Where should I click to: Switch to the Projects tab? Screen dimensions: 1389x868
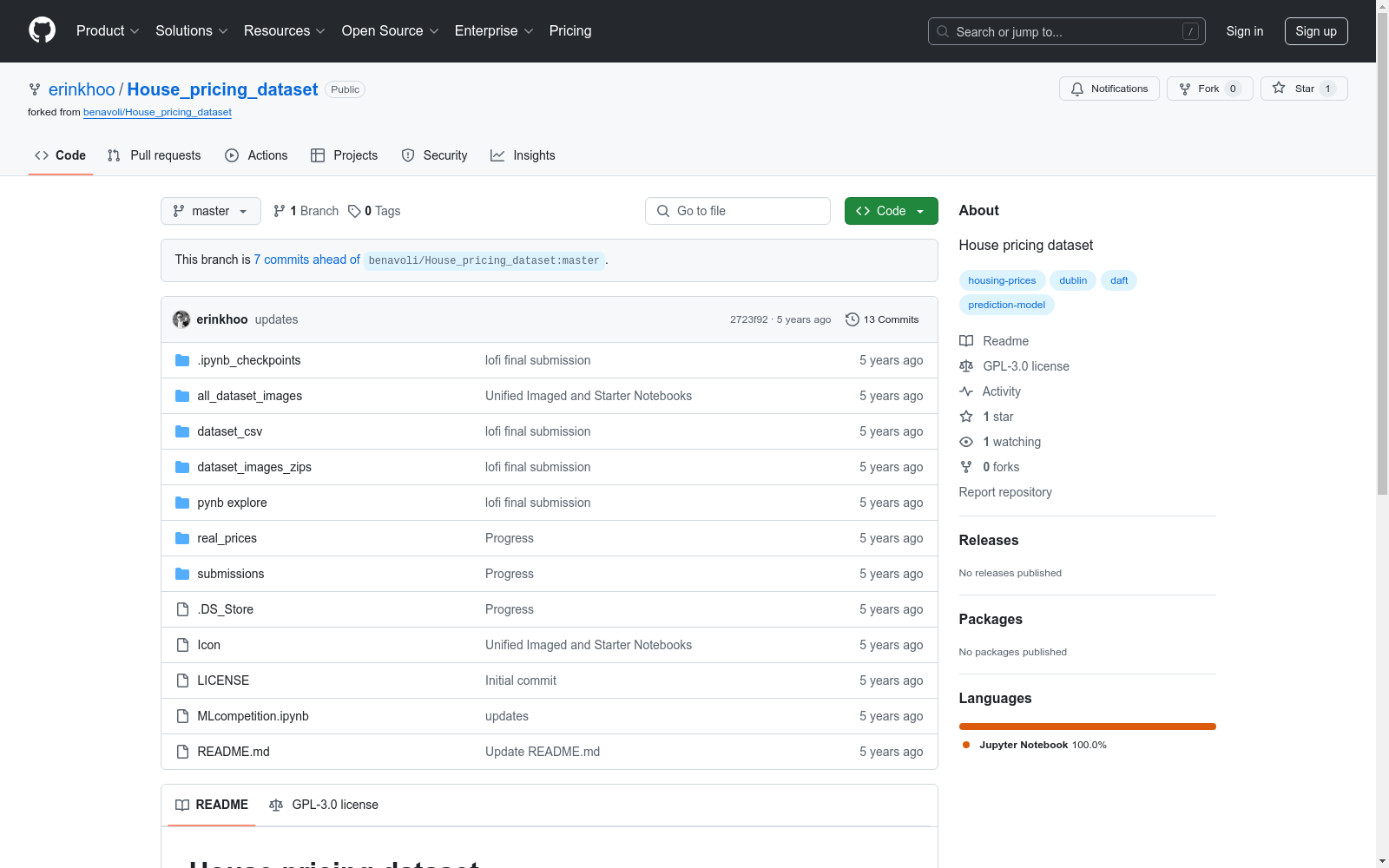coord(345,155)
